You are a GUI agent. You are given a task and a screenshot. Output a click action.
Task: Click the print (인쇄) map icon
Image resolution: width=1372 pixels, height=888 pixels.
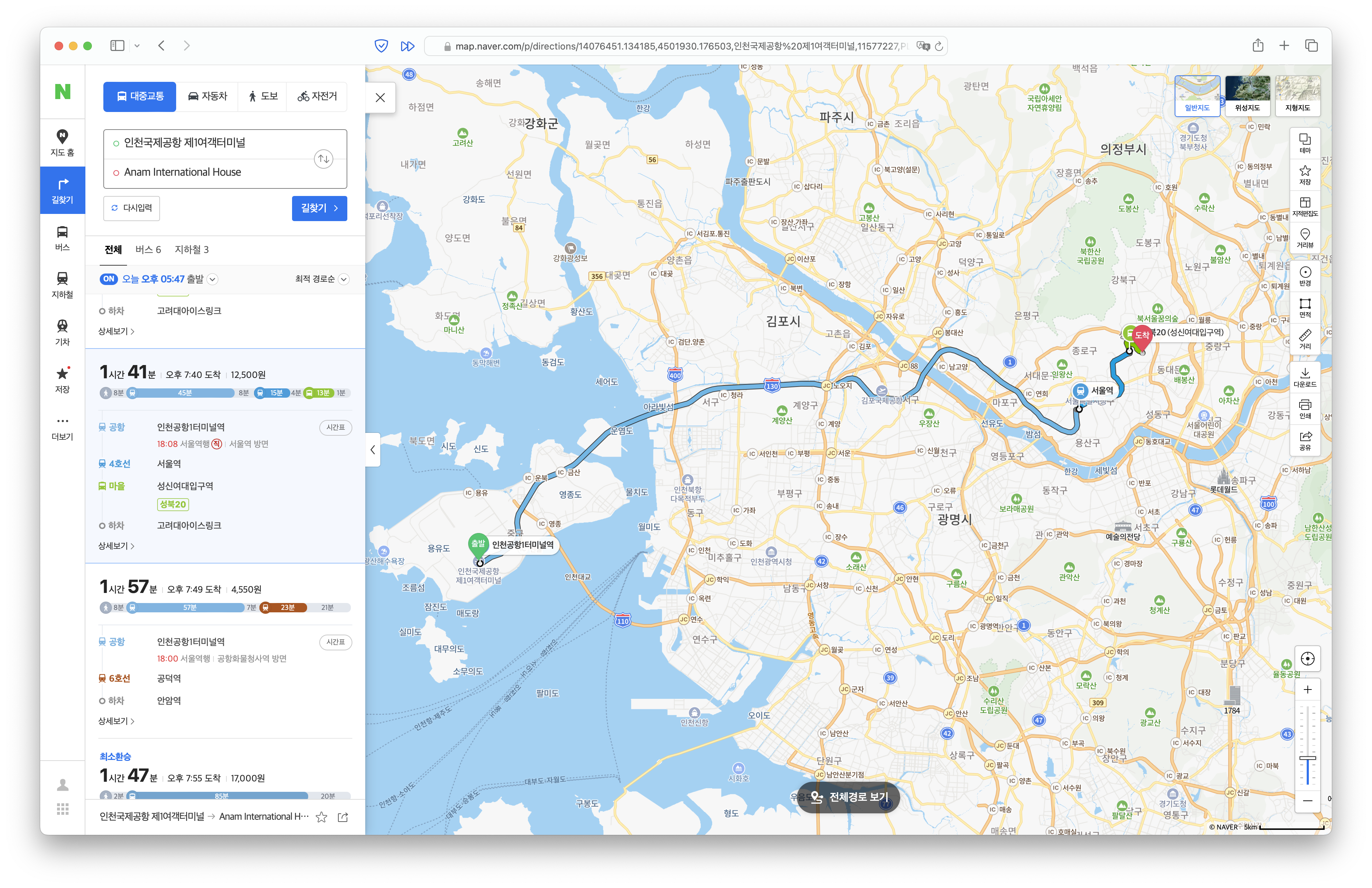(x=1305, y=408)
